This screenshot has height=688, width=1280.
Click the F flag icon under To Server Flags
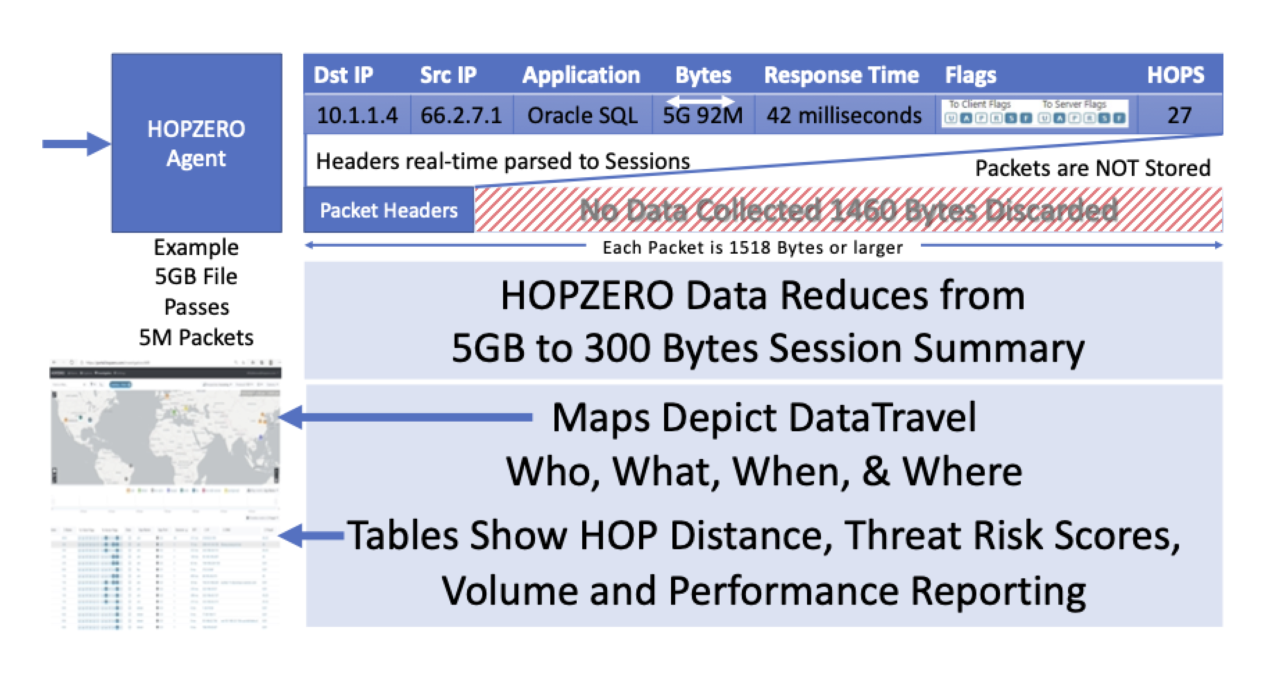[1120, 118]
